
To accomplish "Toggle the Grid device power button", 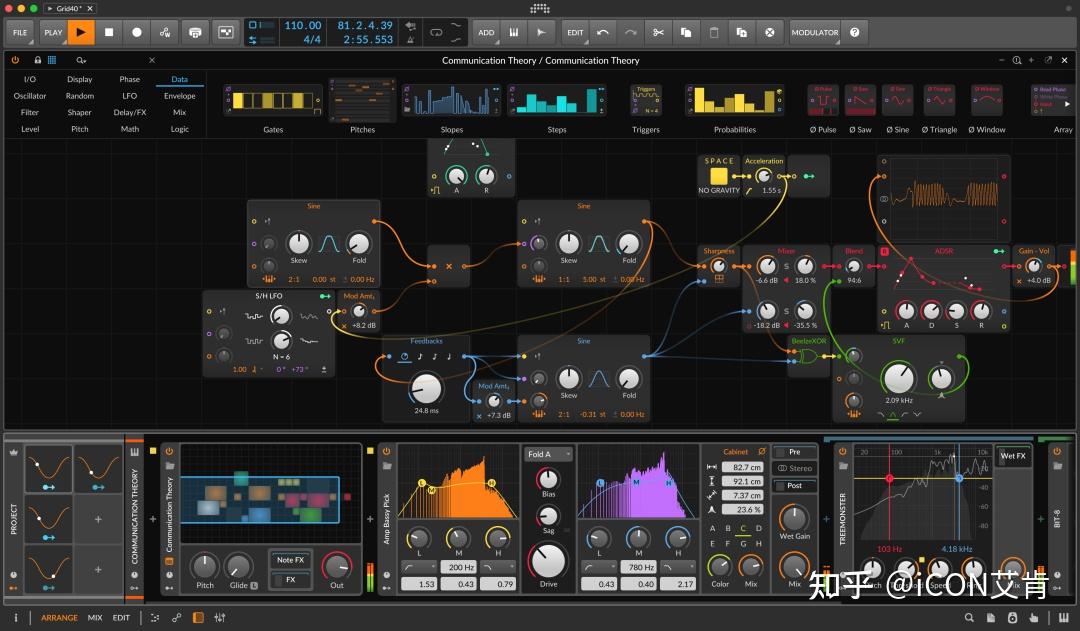I will 15,60.
